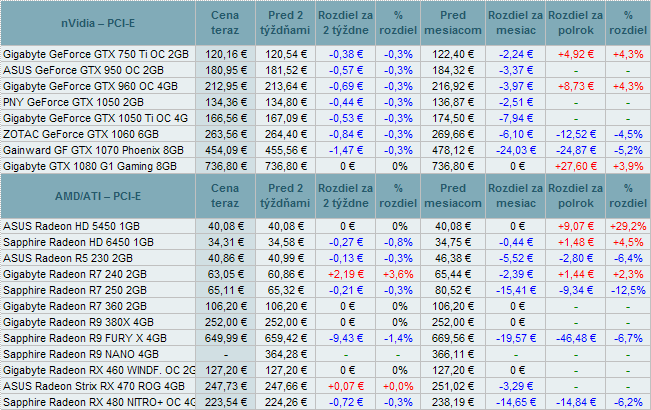This screenshot has height=410, width=651.
Task: Click current price 736,80 €
Action: coord(225,166)
